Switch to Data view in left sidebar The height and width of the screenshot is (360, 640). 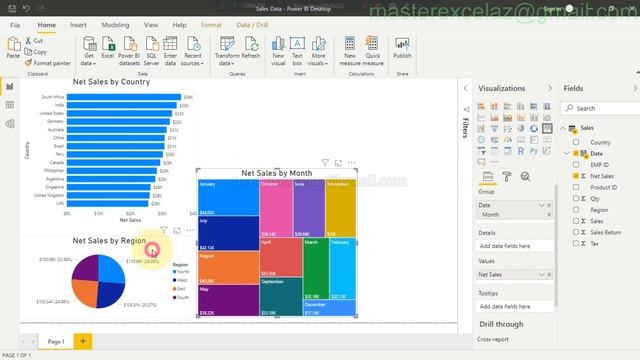10,105
